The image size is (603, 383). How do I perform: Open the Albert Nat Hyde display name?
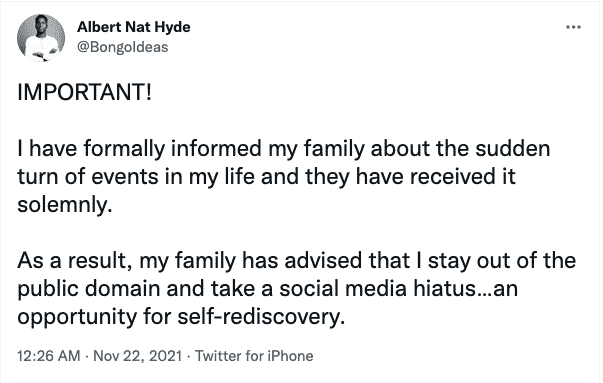pyautogui.click(x=133, y=27)
